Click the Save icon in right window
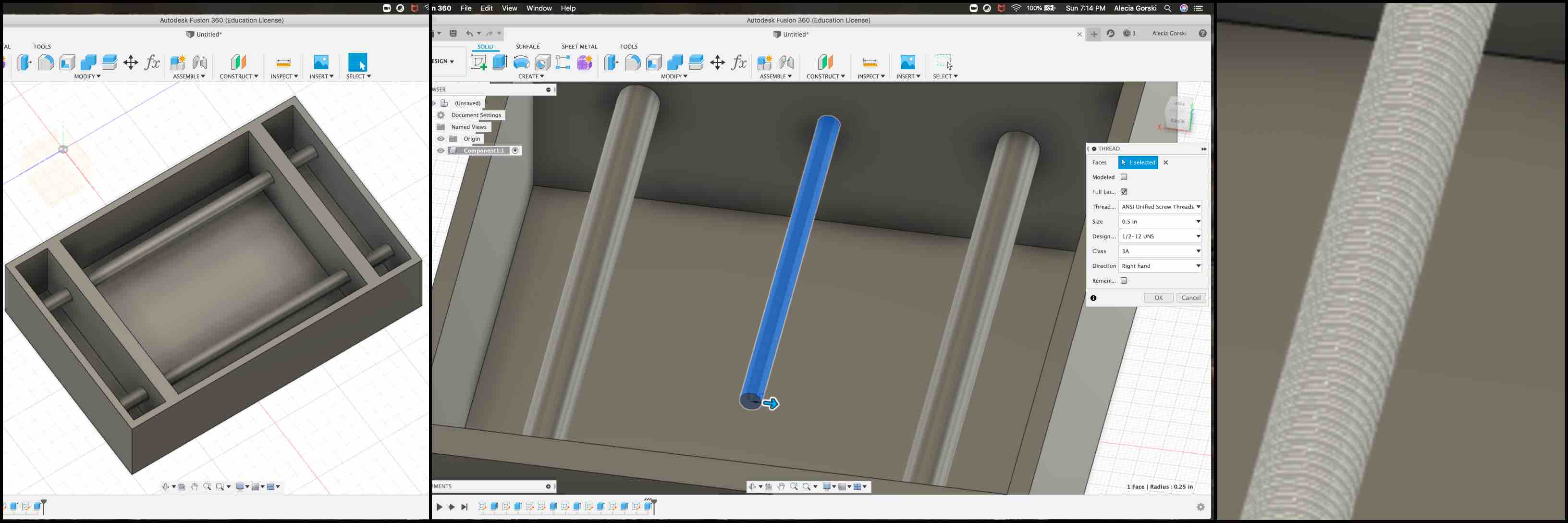 pos(453,34)
